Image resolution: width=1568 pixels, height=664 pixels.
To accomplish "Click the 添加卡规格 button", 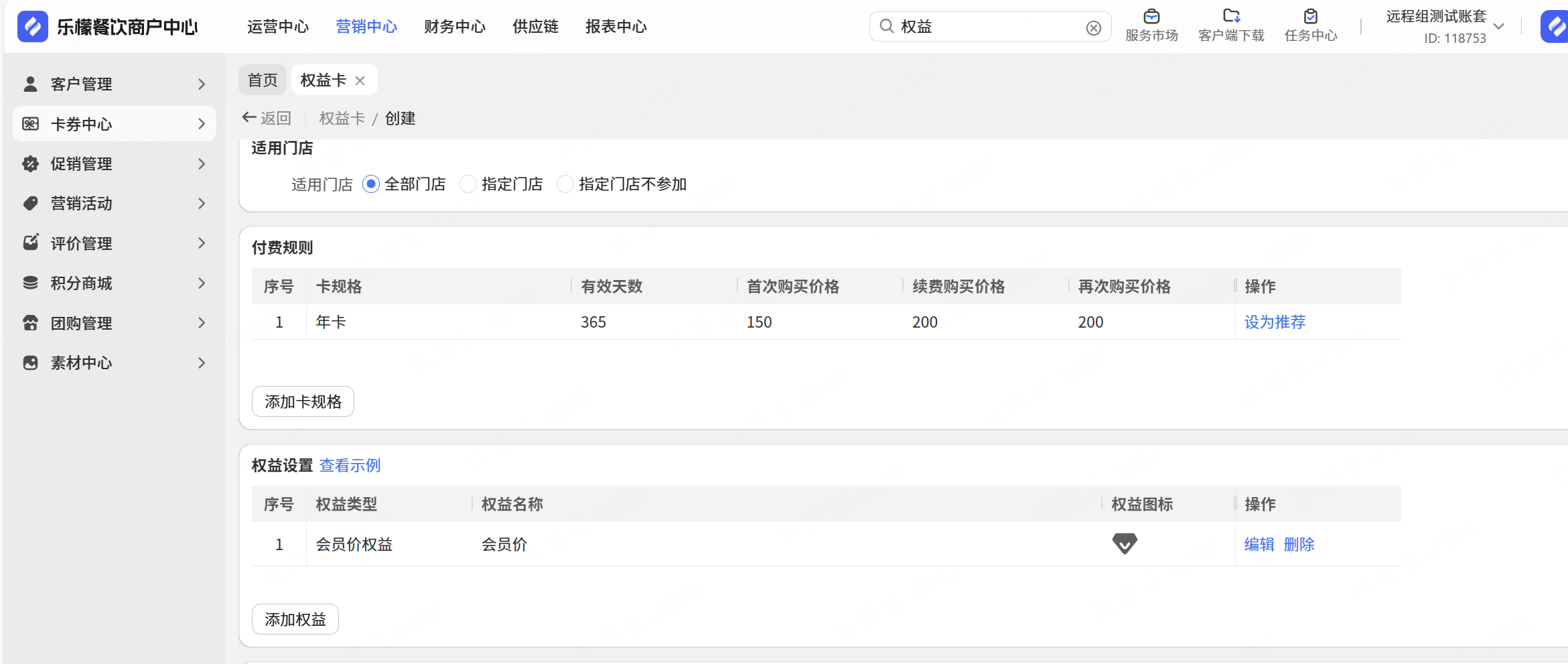I will pos(303,401).
